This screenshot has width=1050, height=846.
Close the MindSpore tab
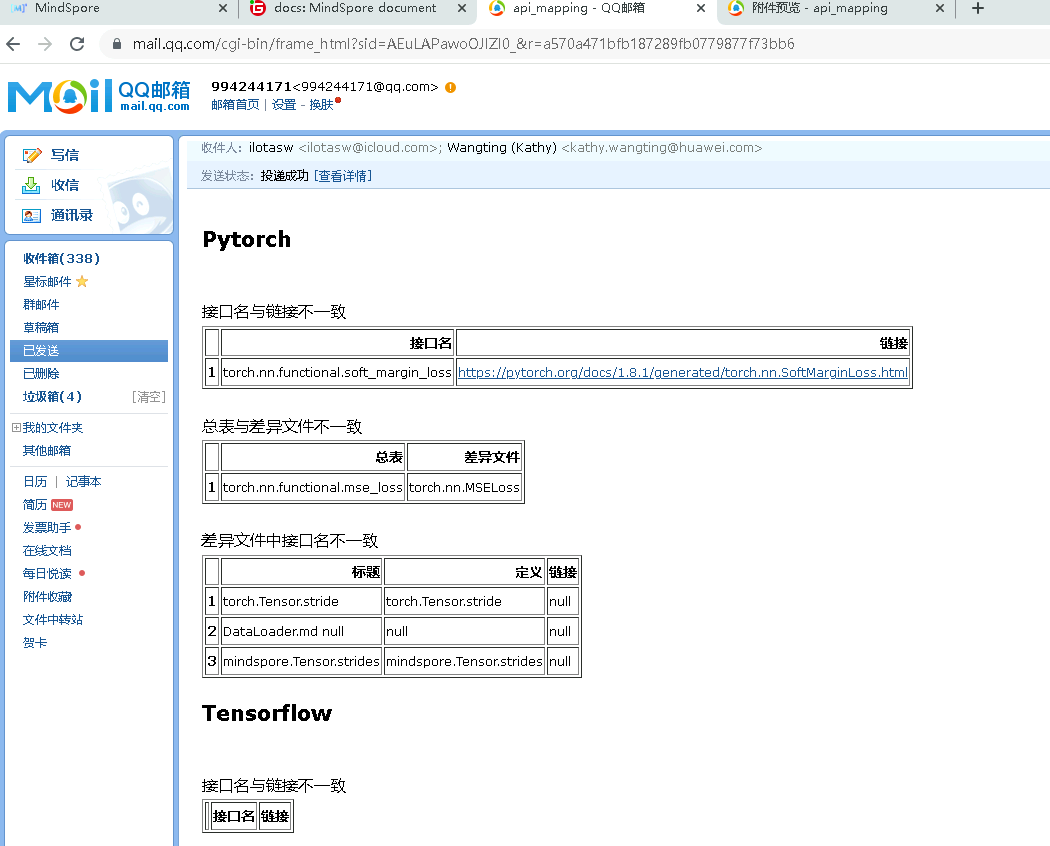tap(223, 8)
